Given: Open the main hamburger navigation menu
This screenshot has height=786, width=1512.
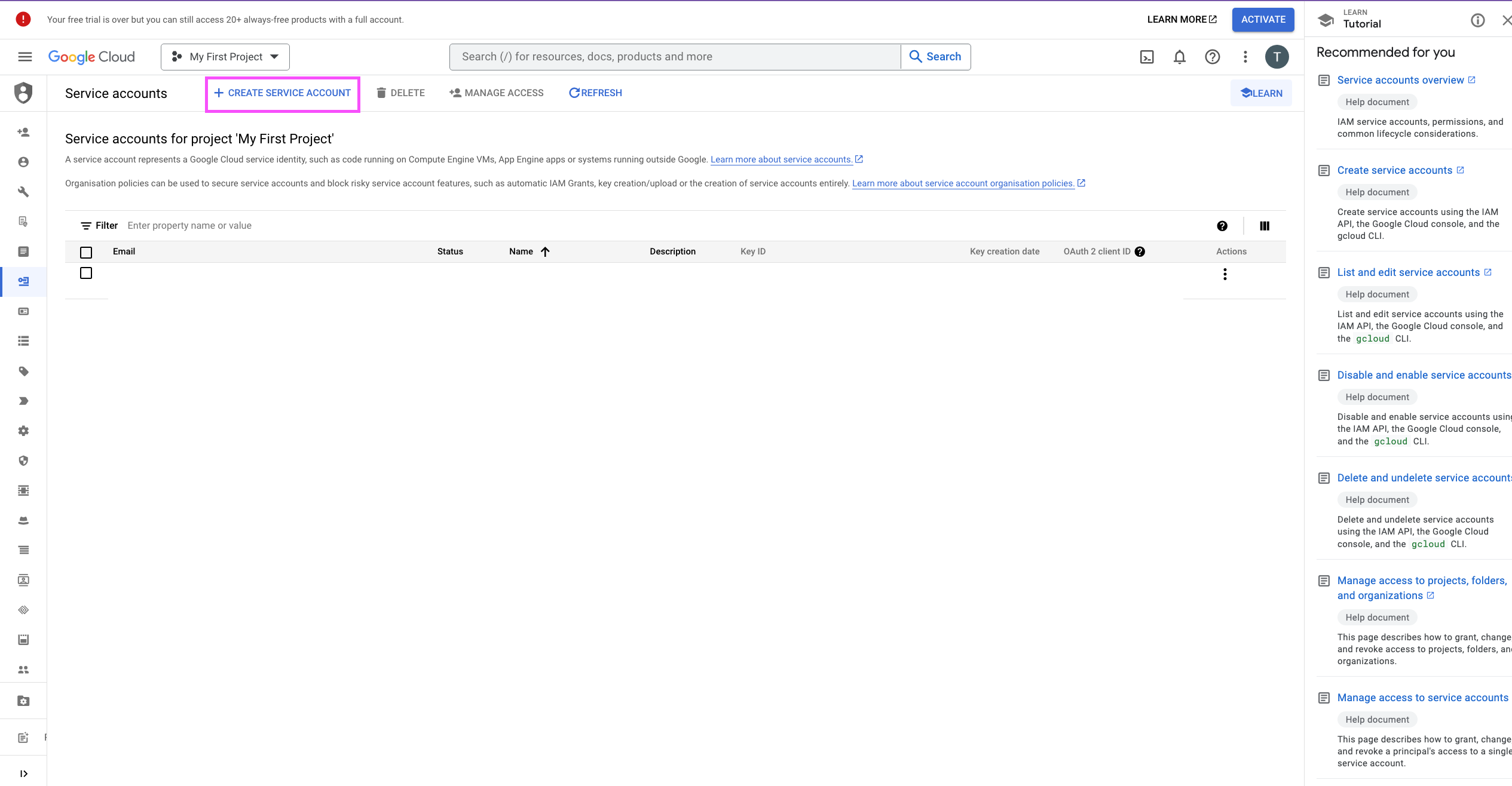Looking at the screenshot, I should tap(25, 57).
